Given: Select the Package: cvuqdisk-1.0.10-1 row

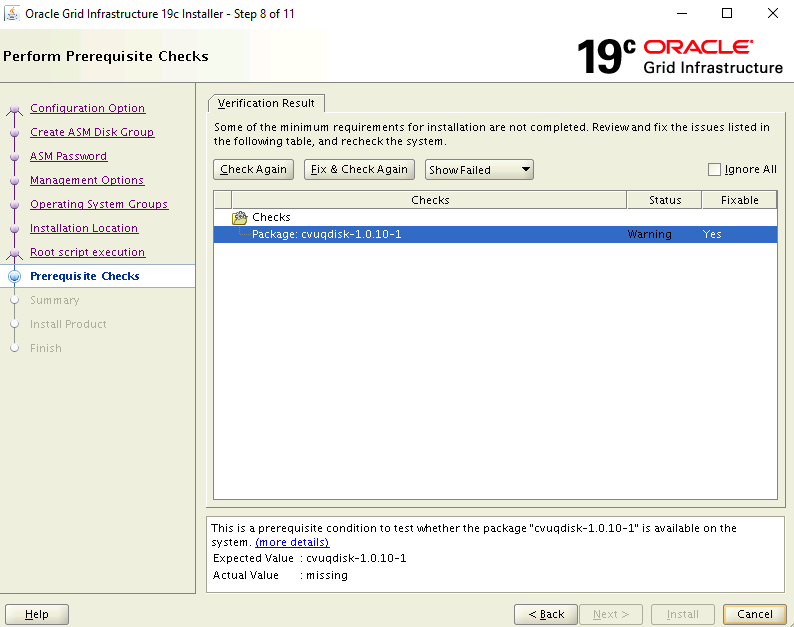Looking at the screenshot, I should click(x=495, y=234).
